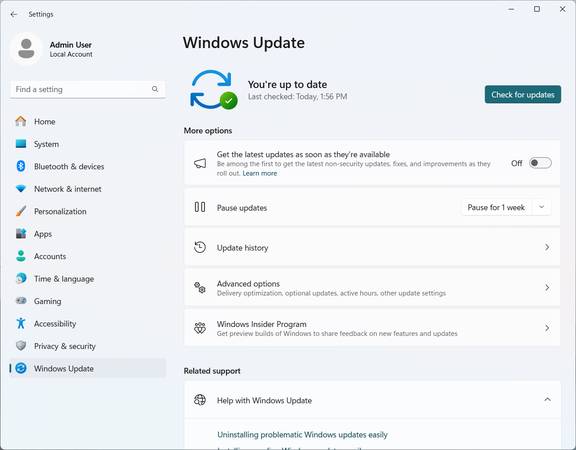Maximize the Settings window
Screen dimensions: 576x450
tap(537, 9)
